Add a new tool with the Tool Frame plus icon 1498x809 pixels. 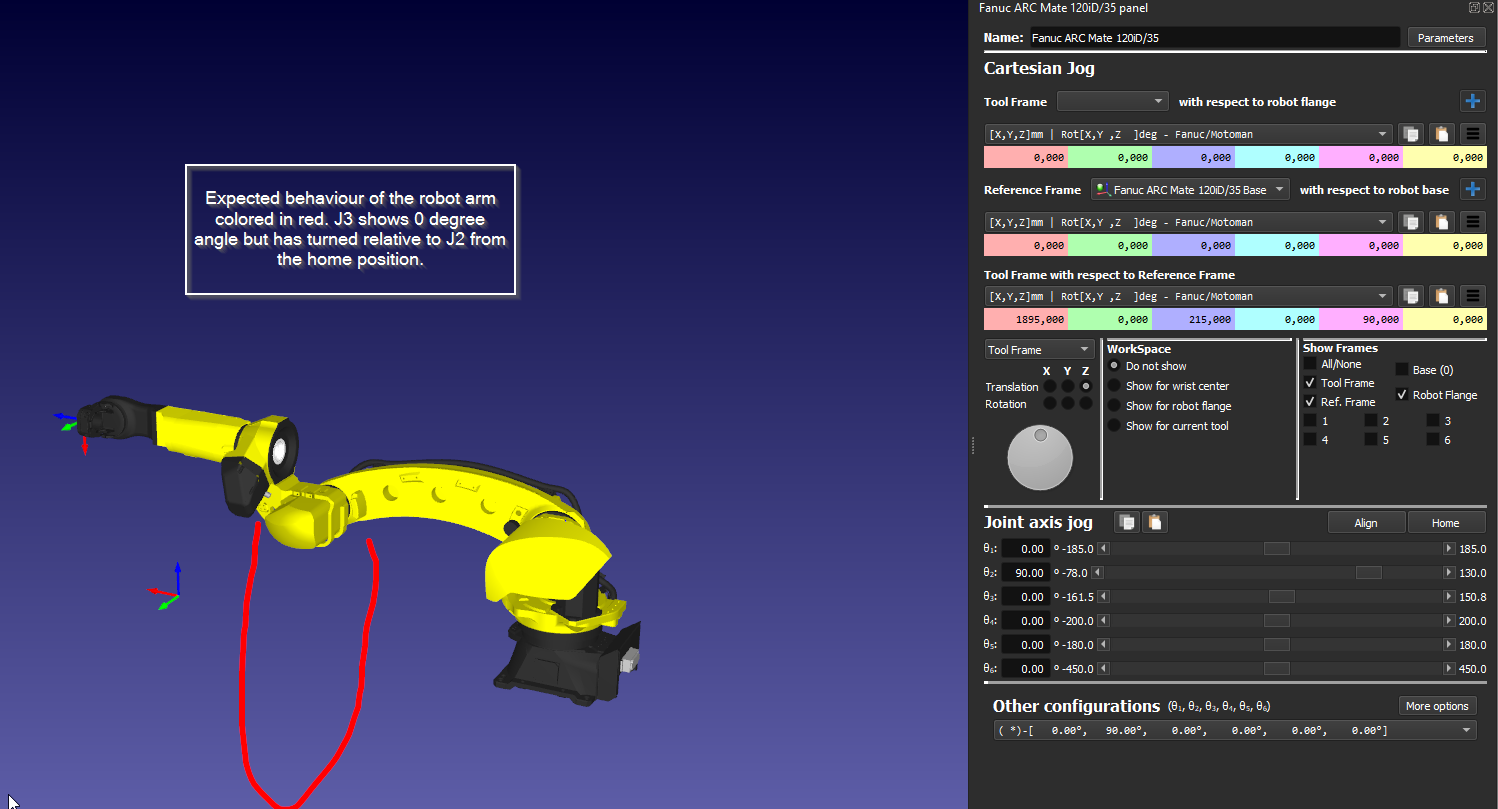tap(1472, 101)
